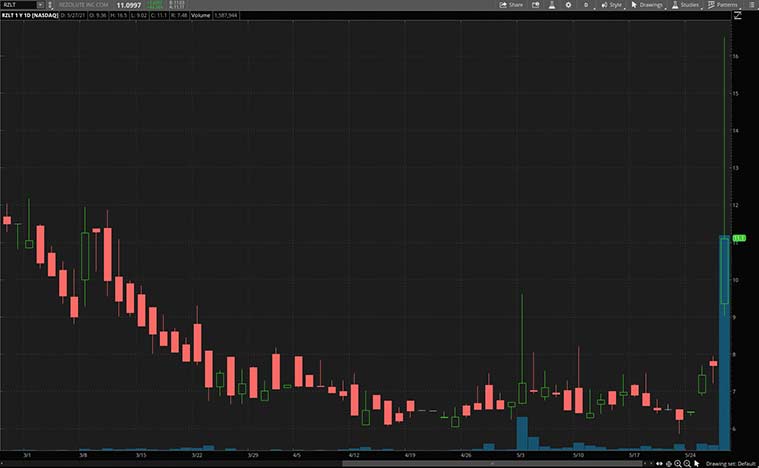Click the zoom out magnifier icon
Screen dimensions: 759x468
pos(686,464)
